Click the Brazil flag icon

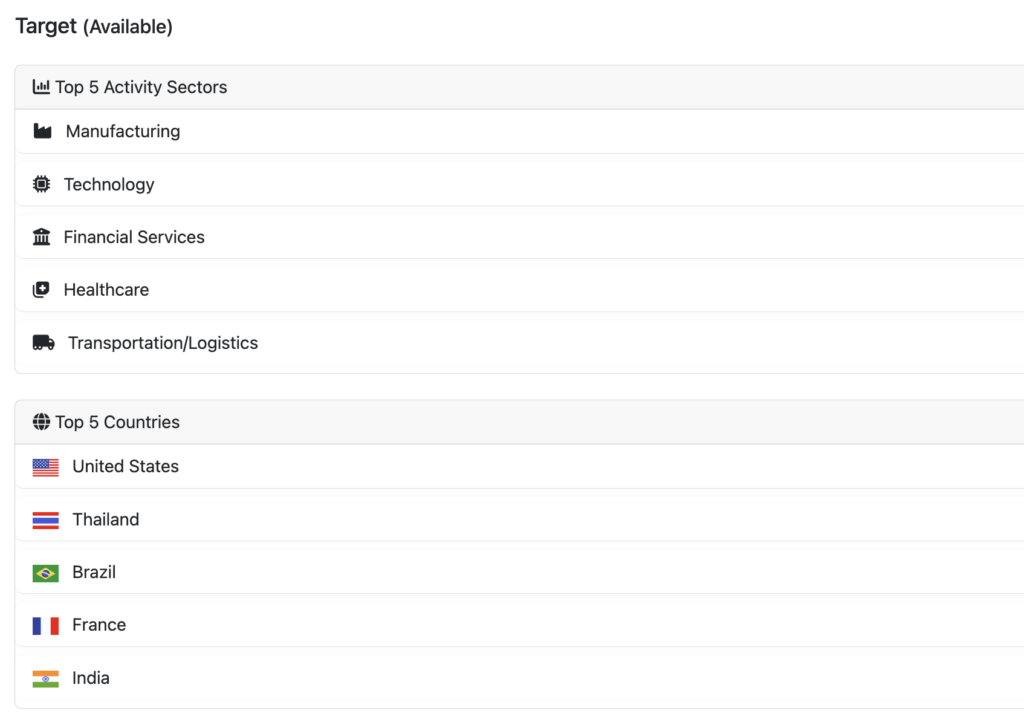pos(45,573)
